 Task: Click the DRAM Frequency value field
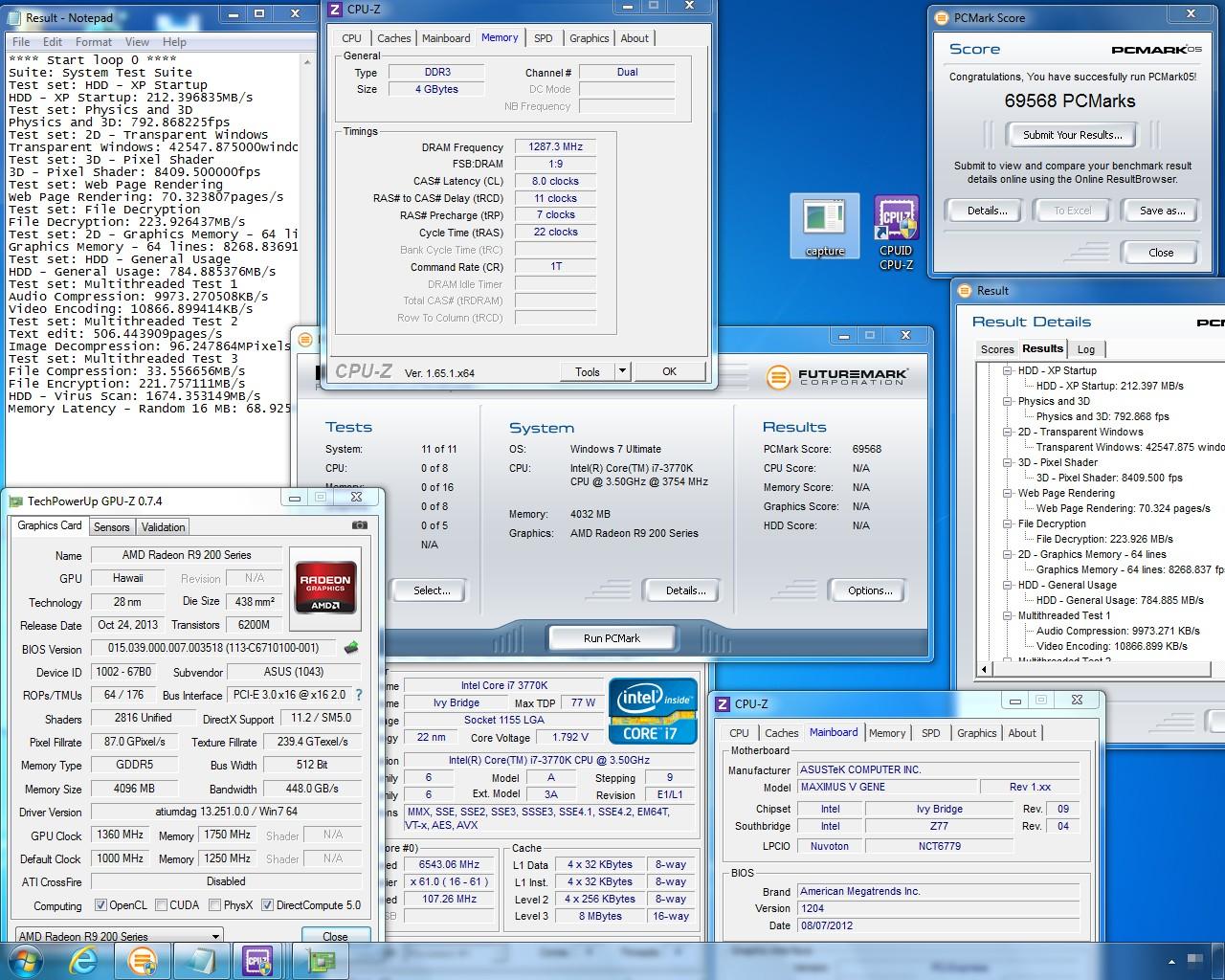pyautogui.click(x=556, y=146)
